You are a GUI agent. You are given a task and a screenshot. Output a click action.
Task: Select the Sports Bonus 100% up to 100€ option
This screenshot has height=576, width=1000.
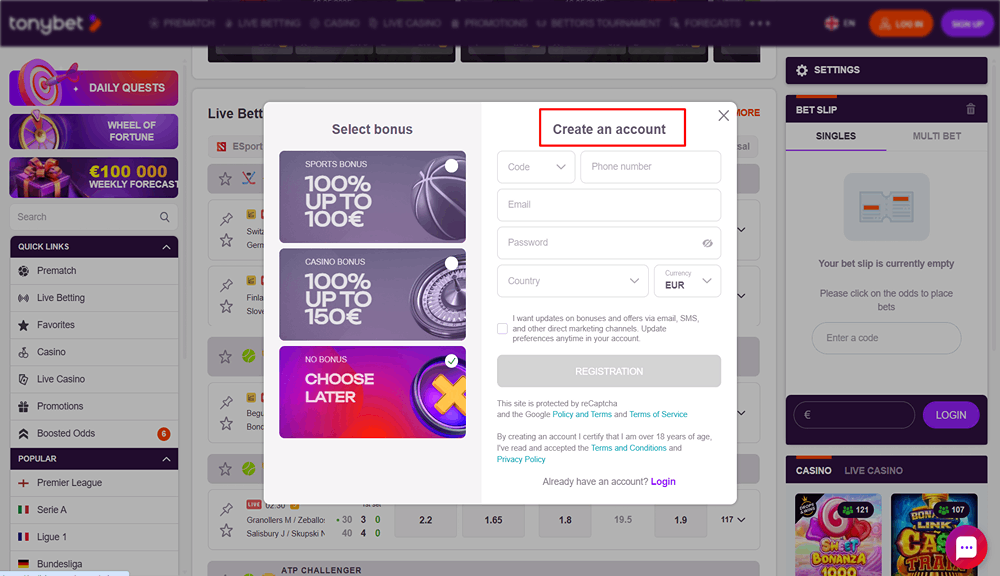[x=372, y=196]
